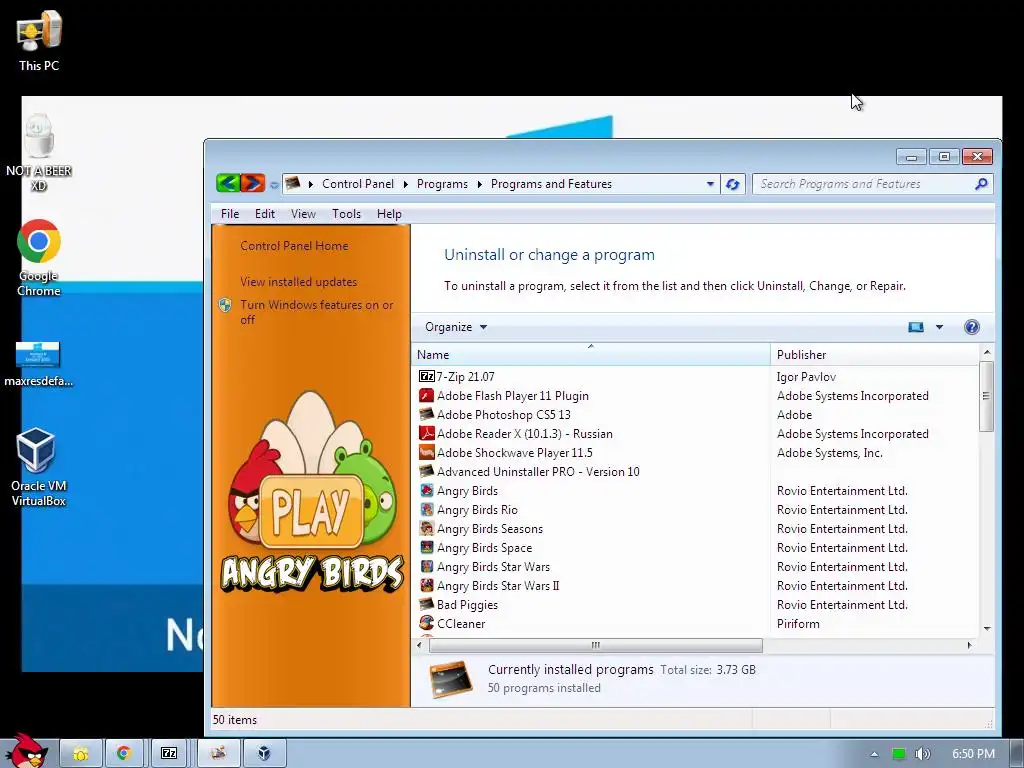Select the Bad Piggies program icon
The height and width of the screenshot is (768, 1024).
pos(426,604)
